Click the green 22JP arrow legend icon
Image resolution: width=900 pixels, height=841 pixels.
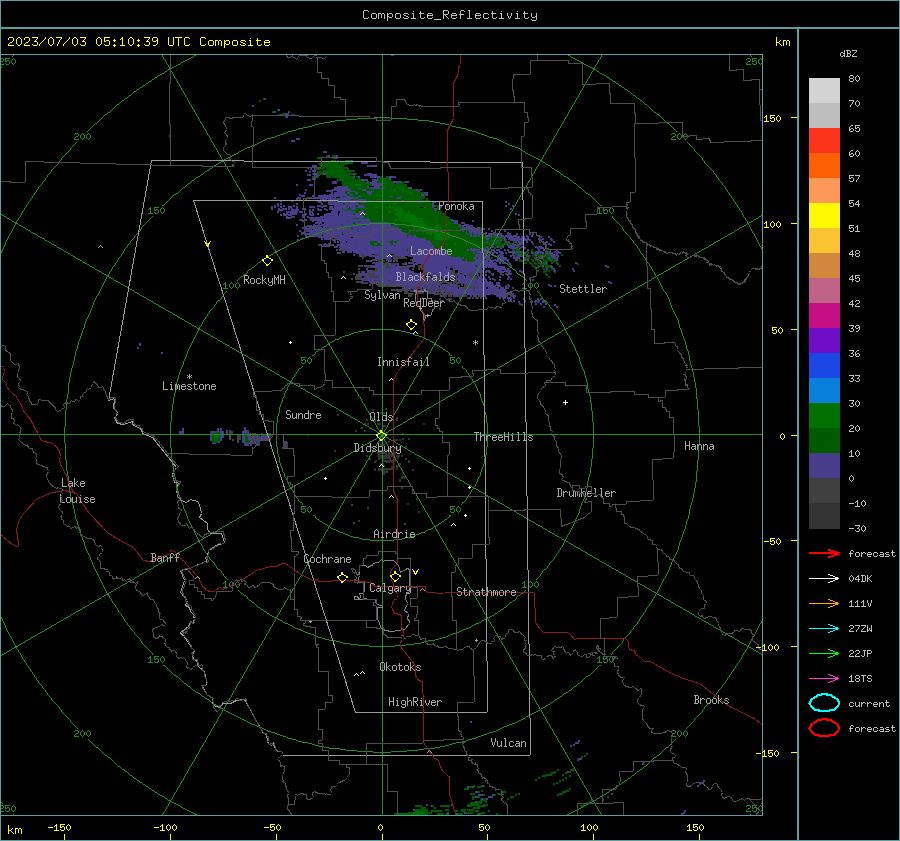click(x=824, y=653)
